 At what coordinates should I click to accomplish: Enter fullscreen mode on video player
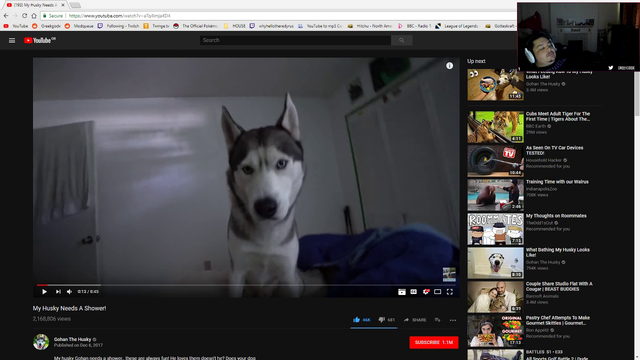coord(449,291)
